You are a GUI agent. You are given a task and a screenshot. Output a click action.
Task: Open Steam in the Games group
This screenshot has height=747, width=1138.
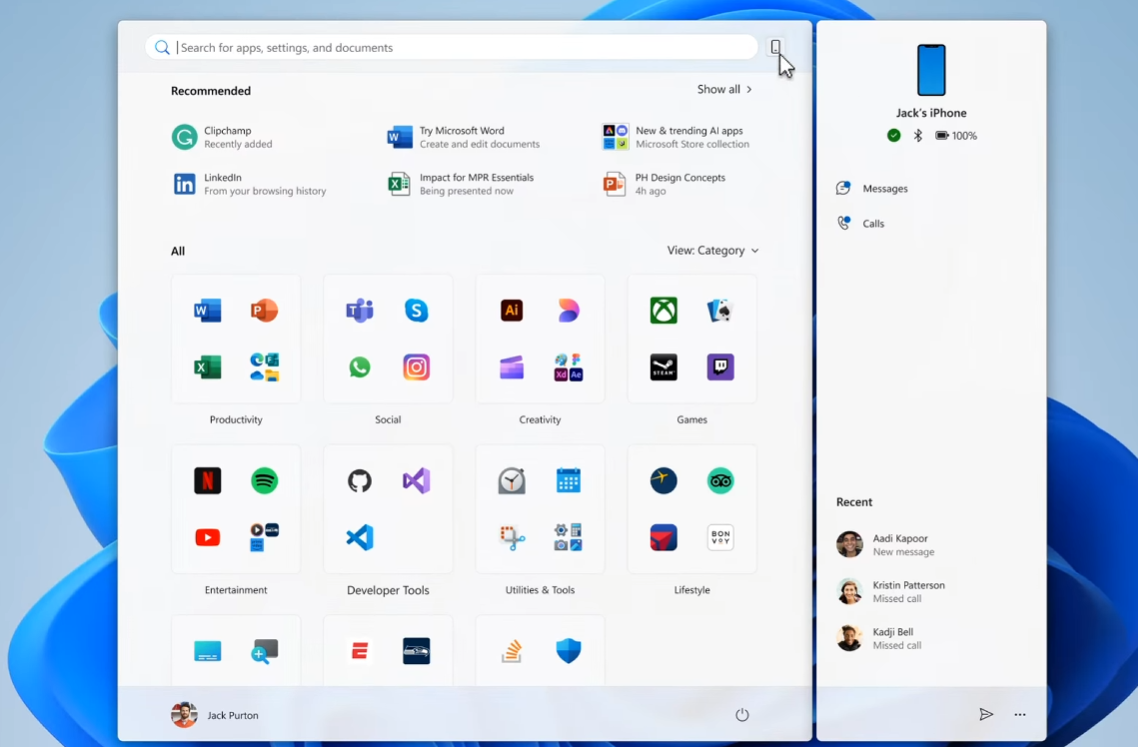coord(663,367)
